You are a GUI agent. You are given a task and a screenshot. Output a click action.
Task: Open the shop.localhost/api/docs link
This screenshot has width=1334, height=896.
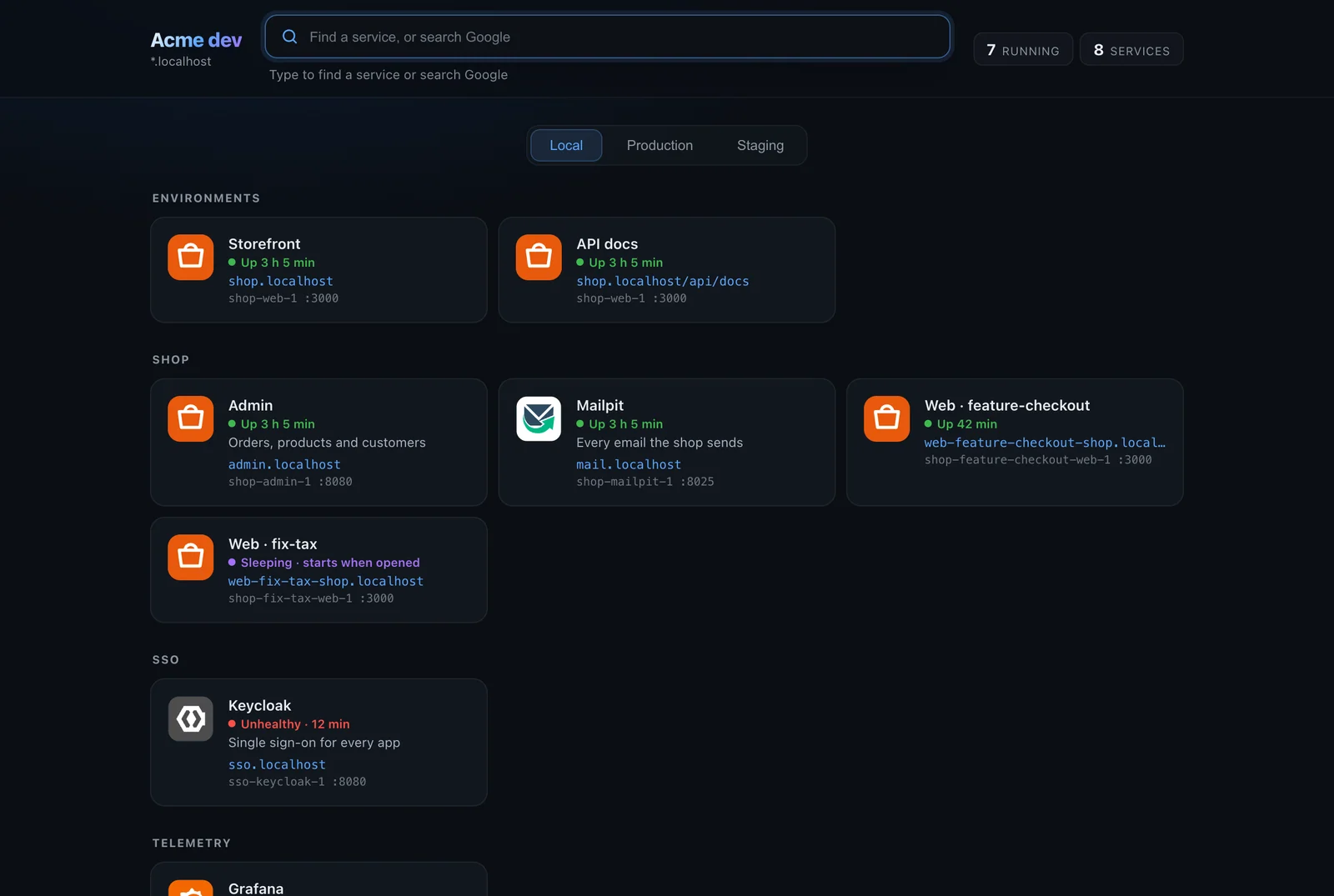click(x=663, y=282)
